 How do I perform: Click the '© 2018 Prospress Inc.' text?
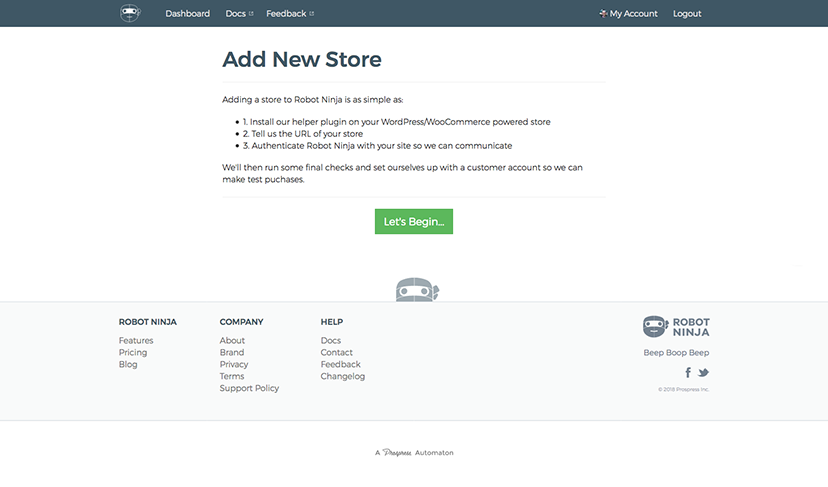pyautogui.click(x=683, y=389)
